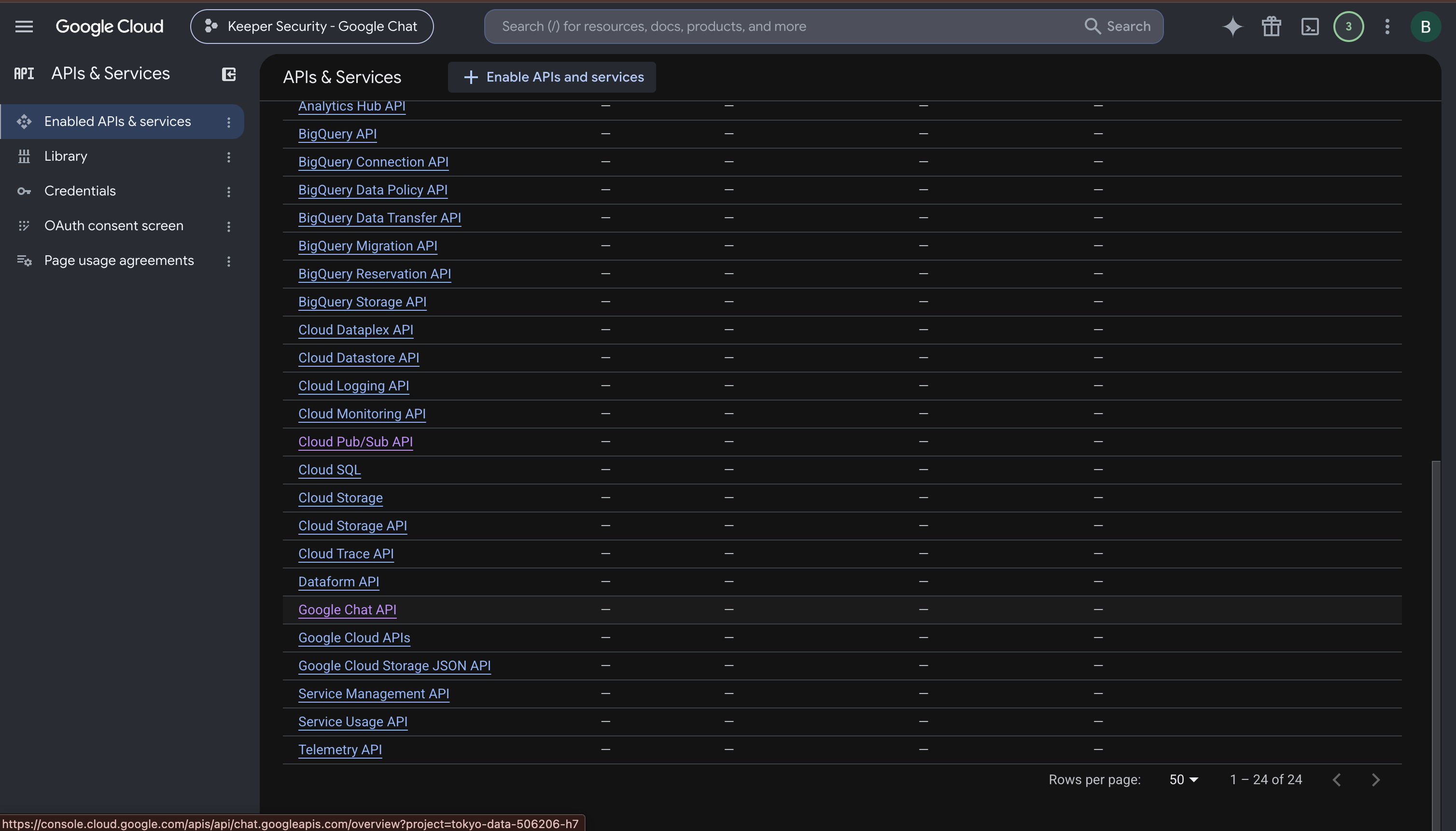
Task: Open more options beside OAuth consent screen
Action: [228, 227]
